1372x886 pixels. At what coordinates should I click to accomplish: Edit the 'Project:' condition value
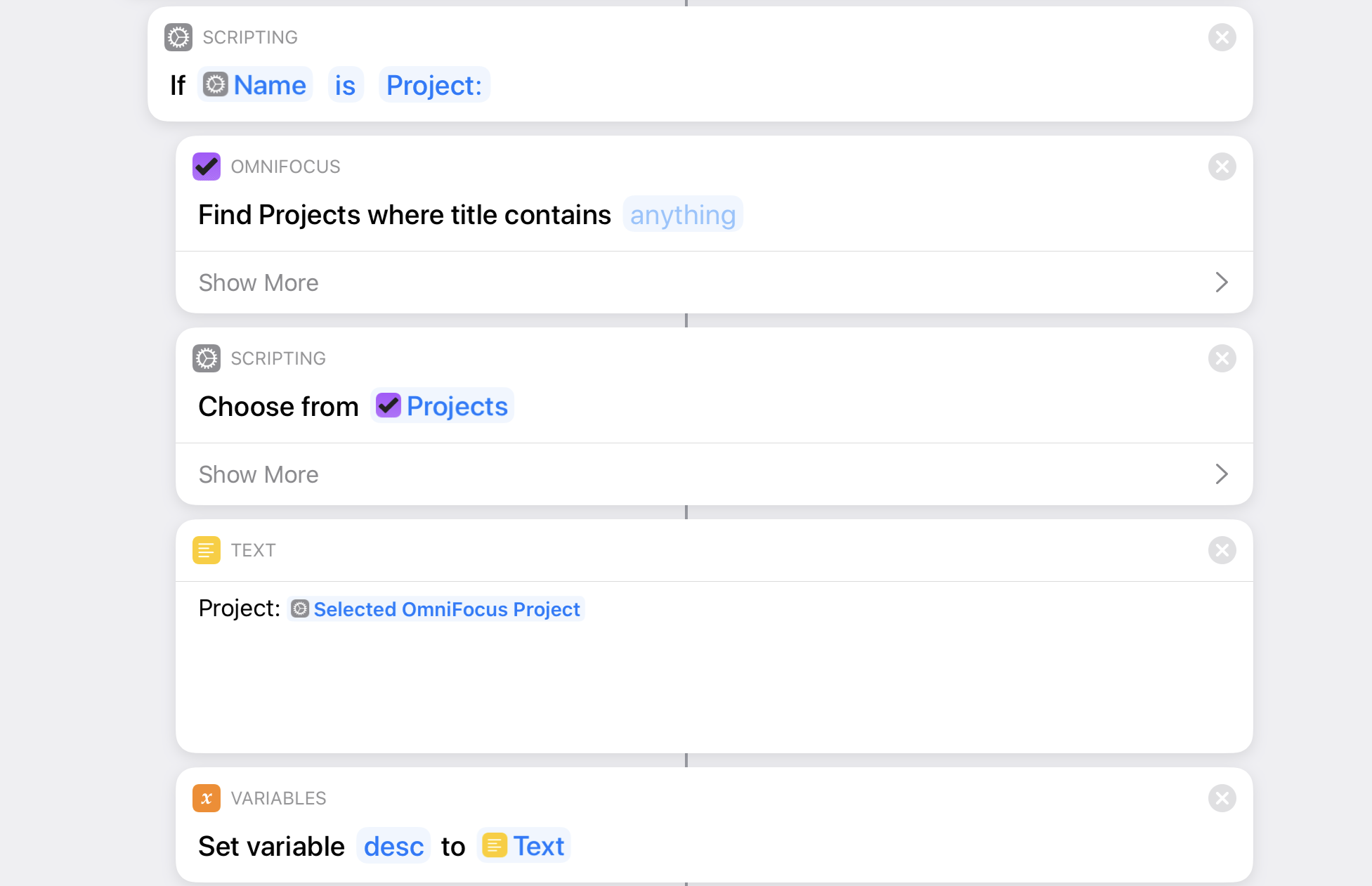pyautogui.click(x=434, y=85)
